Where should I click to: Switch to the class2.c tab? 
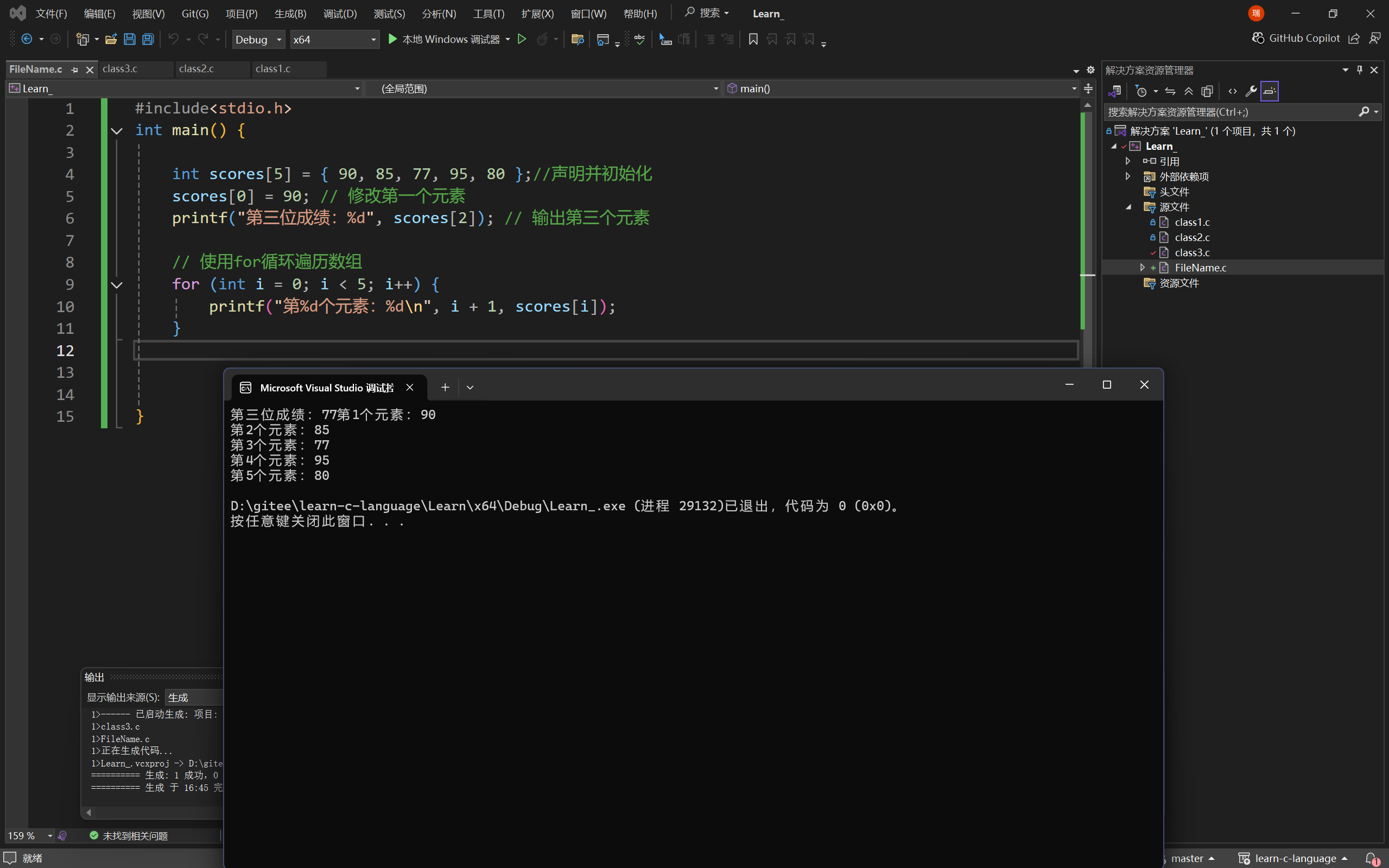tap(196, 69)
